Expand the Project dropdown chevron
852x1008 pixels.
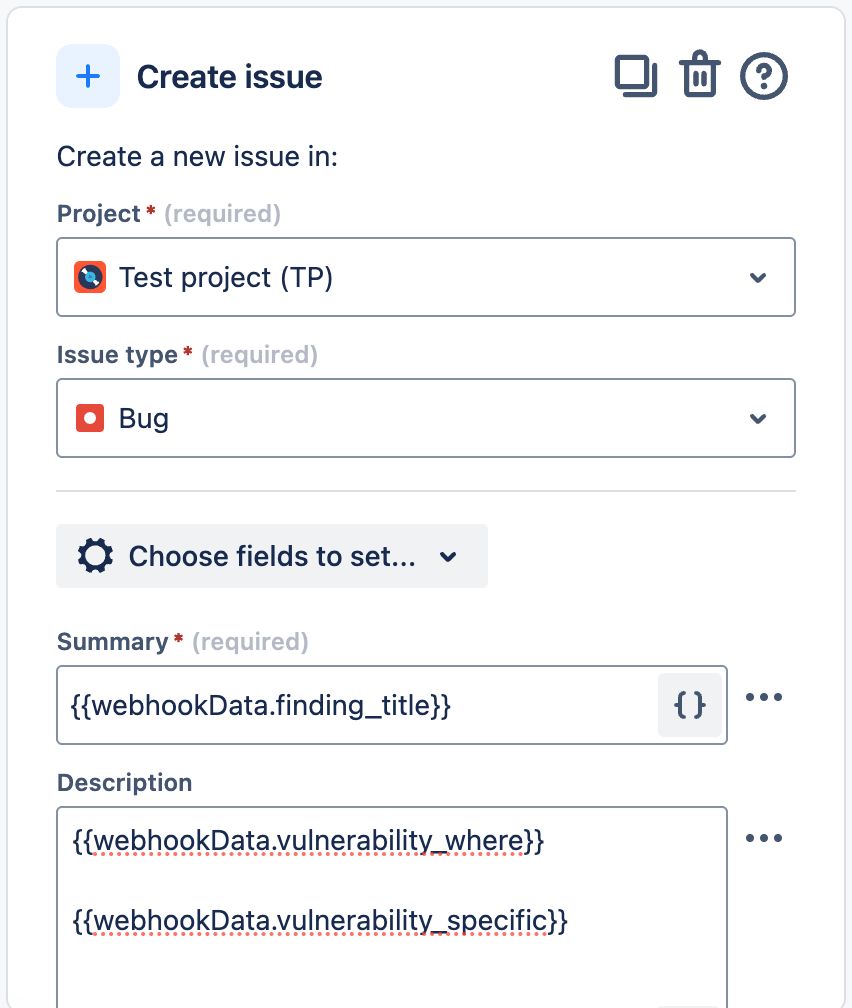pyautogui.click(x=758, y=277)
